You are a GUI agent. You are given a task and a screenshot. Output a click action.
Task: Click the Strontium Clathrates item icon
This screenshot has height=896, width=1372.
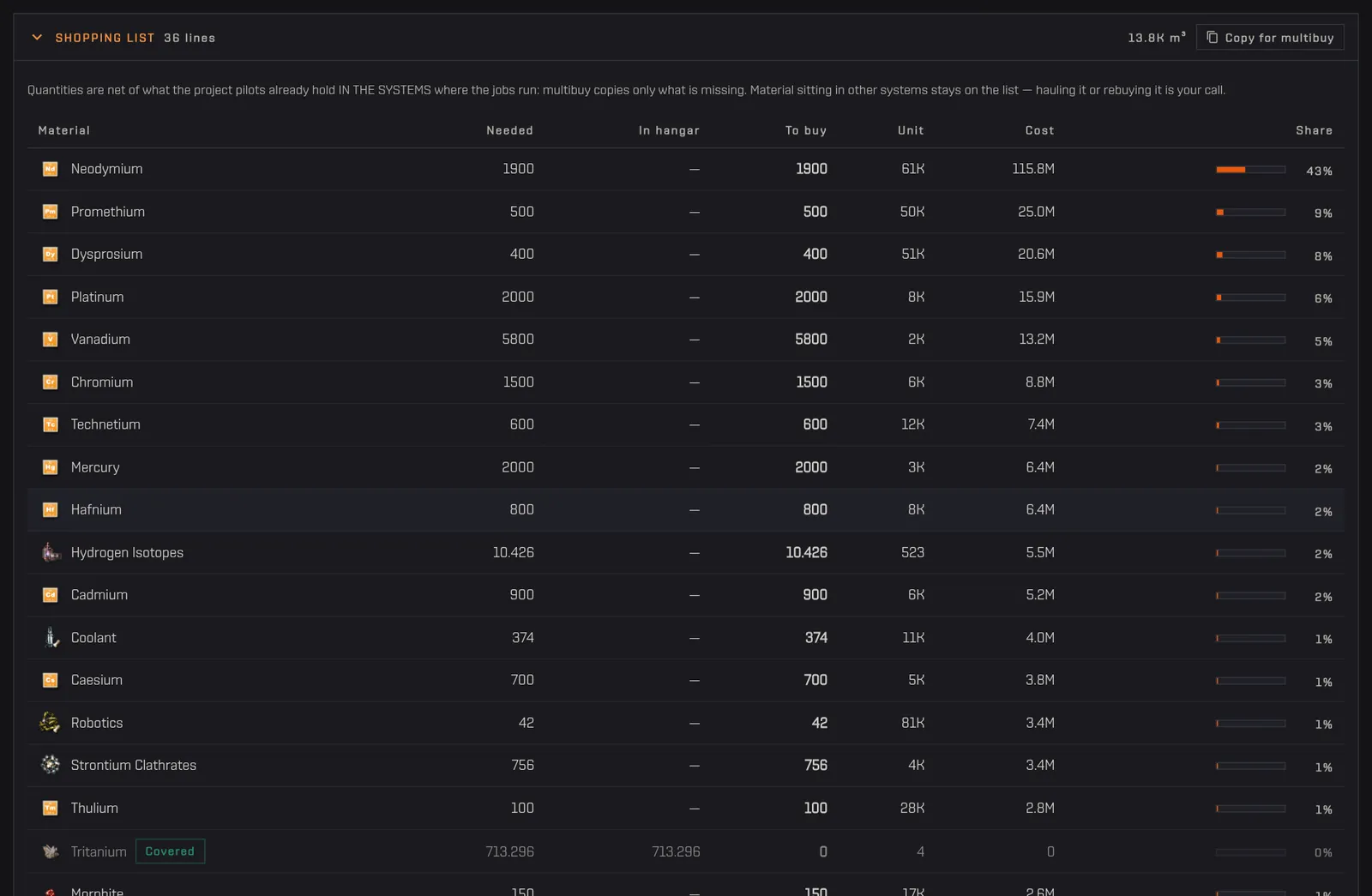[x=51, y=765]
